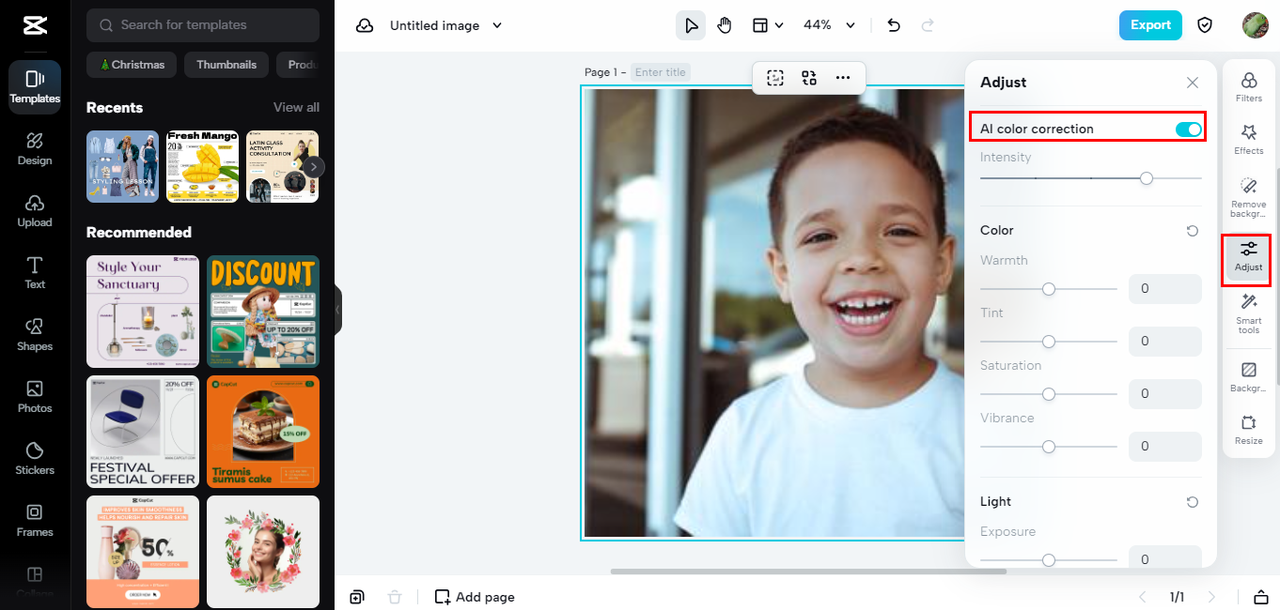The height and width of the screenshot is (610, 1280).
Task: Click the Exposure slider handle
Action: click(1049, 560)
